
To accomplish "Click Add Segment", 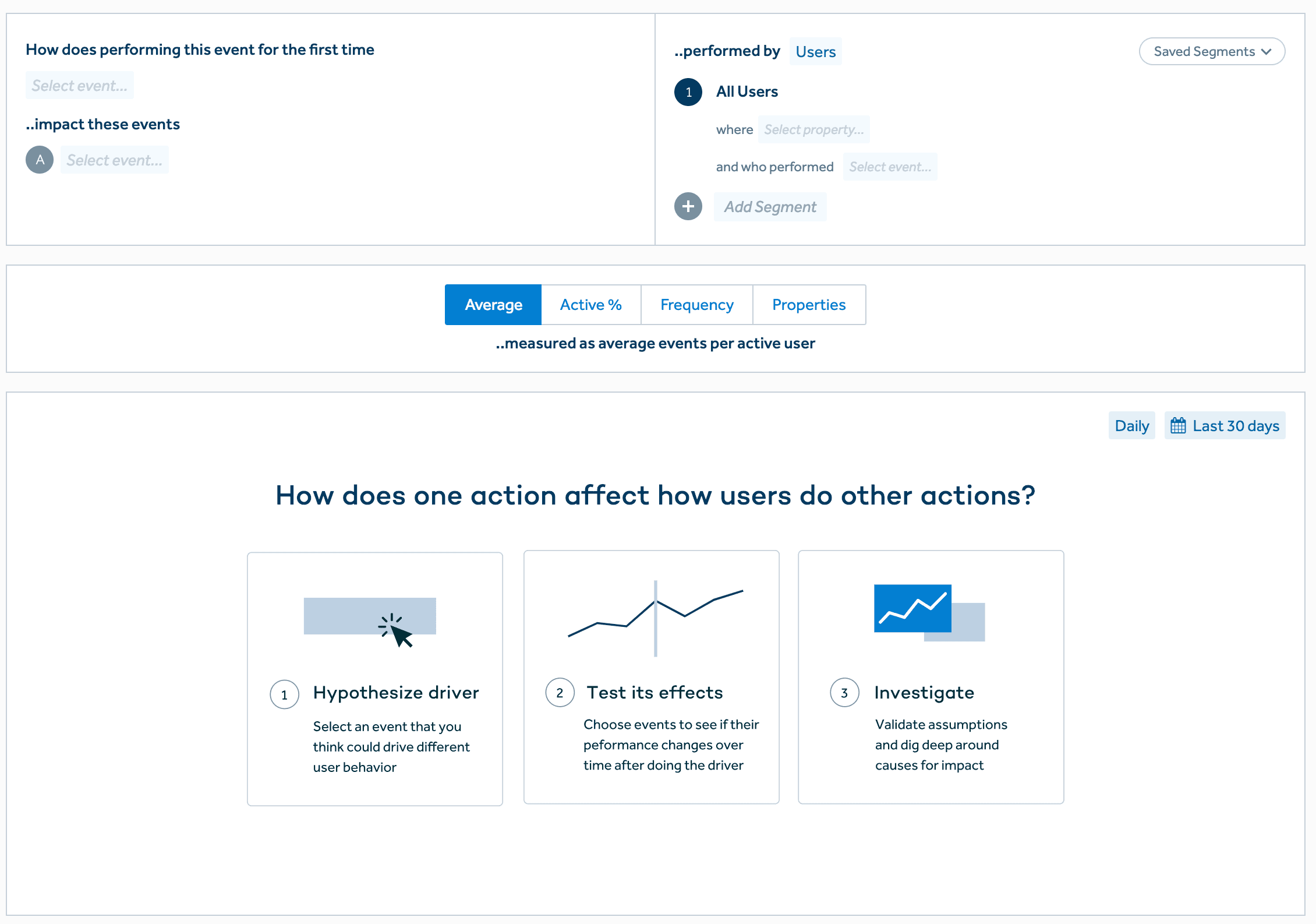I will [x=770, y=206].
